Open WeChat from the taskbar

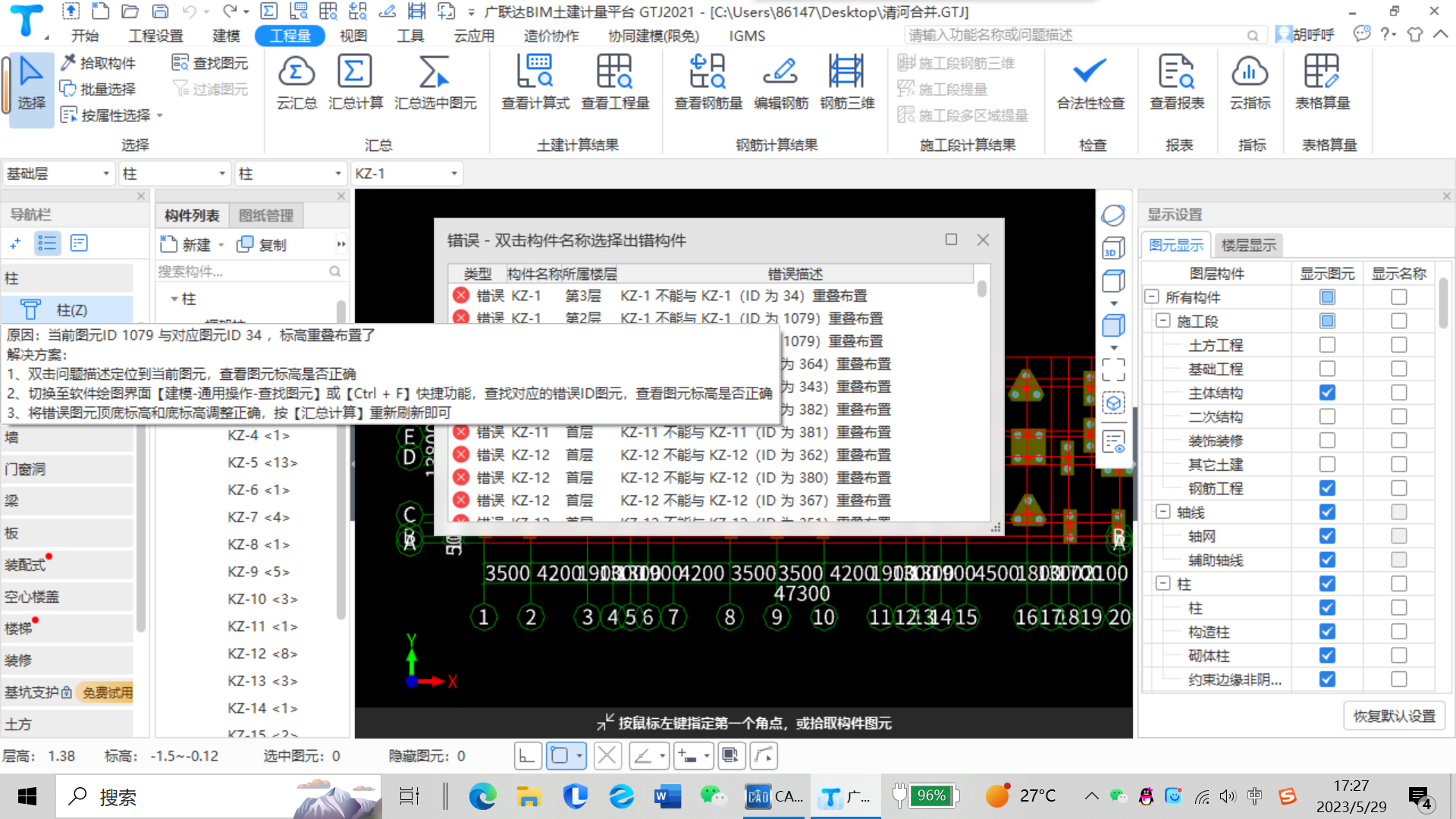712,795
